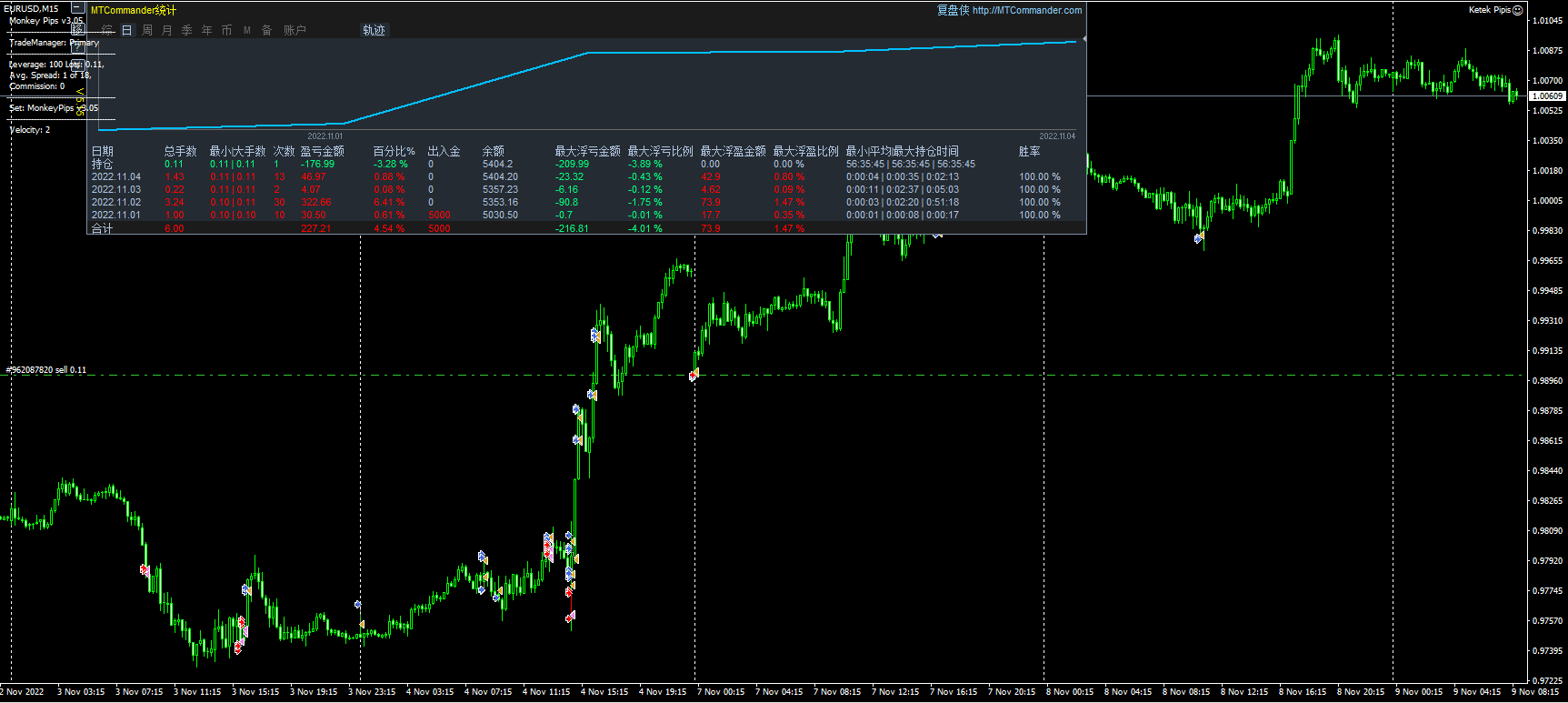Viewport: 1568px width, 703px height.
Task: Select the 年 yearly tab
Action: [207, 30]
